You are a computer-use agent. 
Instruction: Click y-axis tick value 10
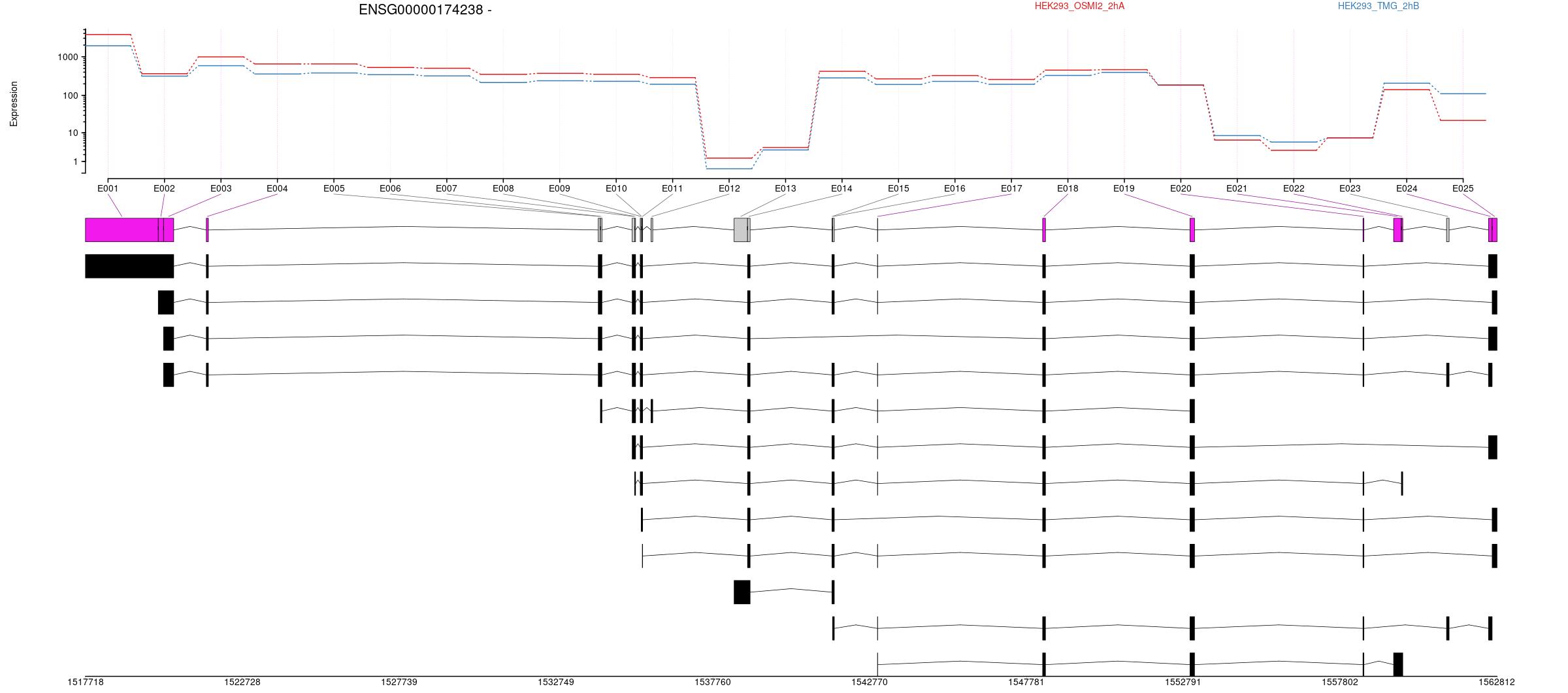[73, 133]
